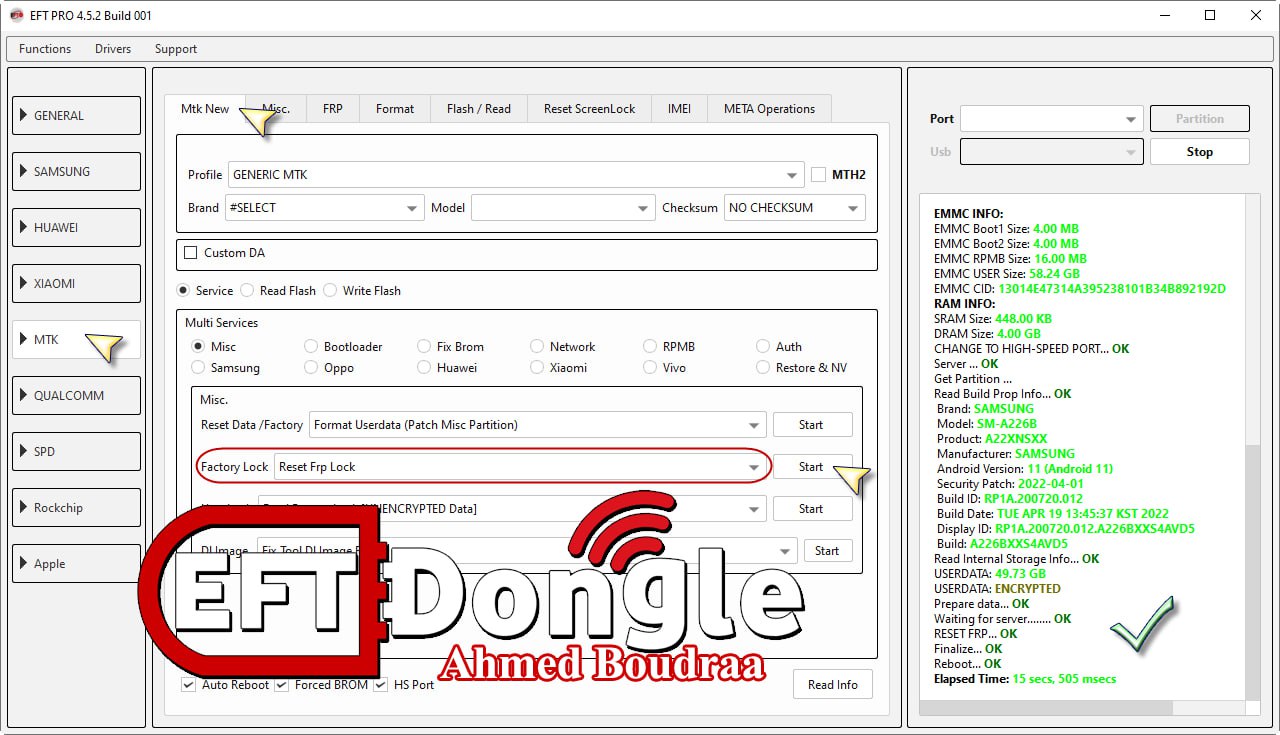Switch to the Format tab

point(395,109)
